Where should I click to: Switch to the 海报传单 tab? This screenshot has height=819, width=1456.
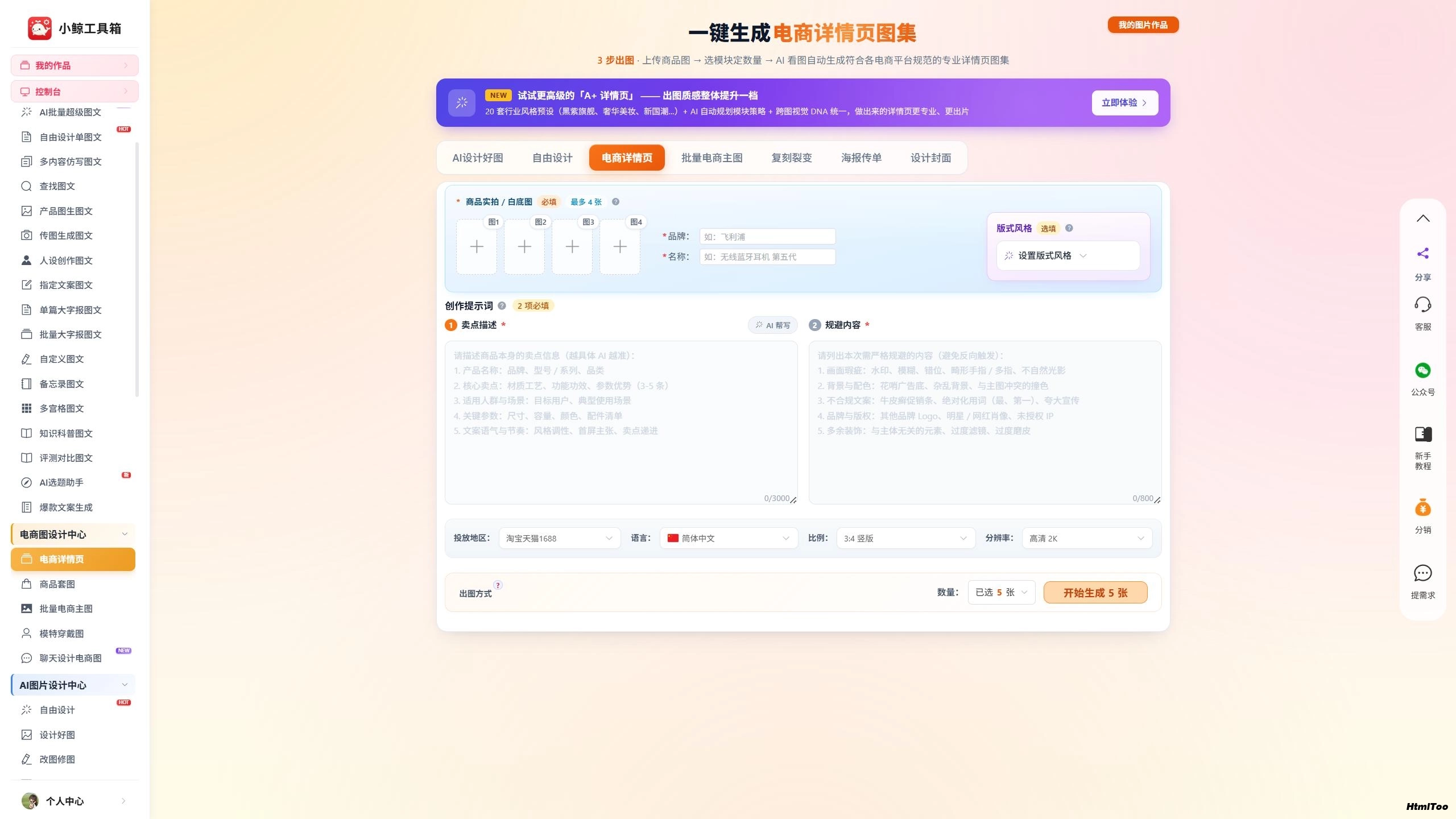862,158
